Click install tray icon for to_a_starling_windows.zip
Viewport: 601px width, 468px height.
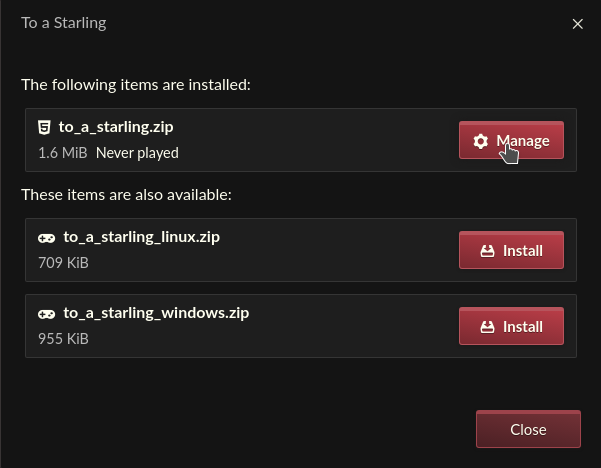(x=487, y=327)
